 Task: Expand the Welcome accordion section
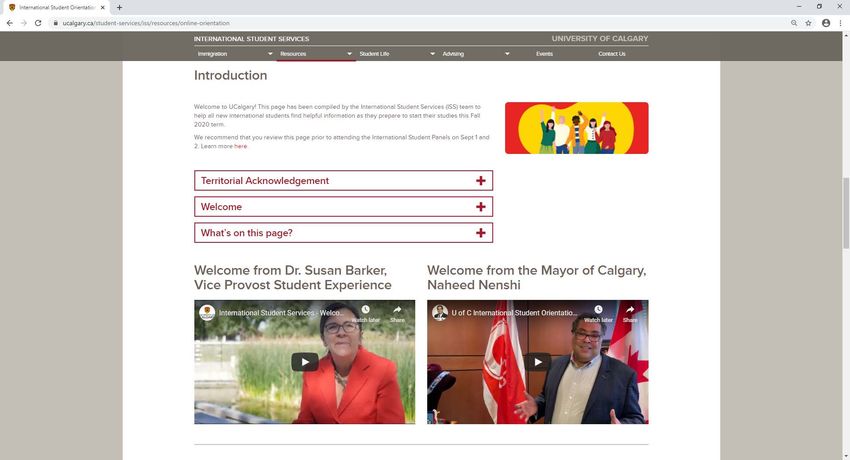click(343, 206)
